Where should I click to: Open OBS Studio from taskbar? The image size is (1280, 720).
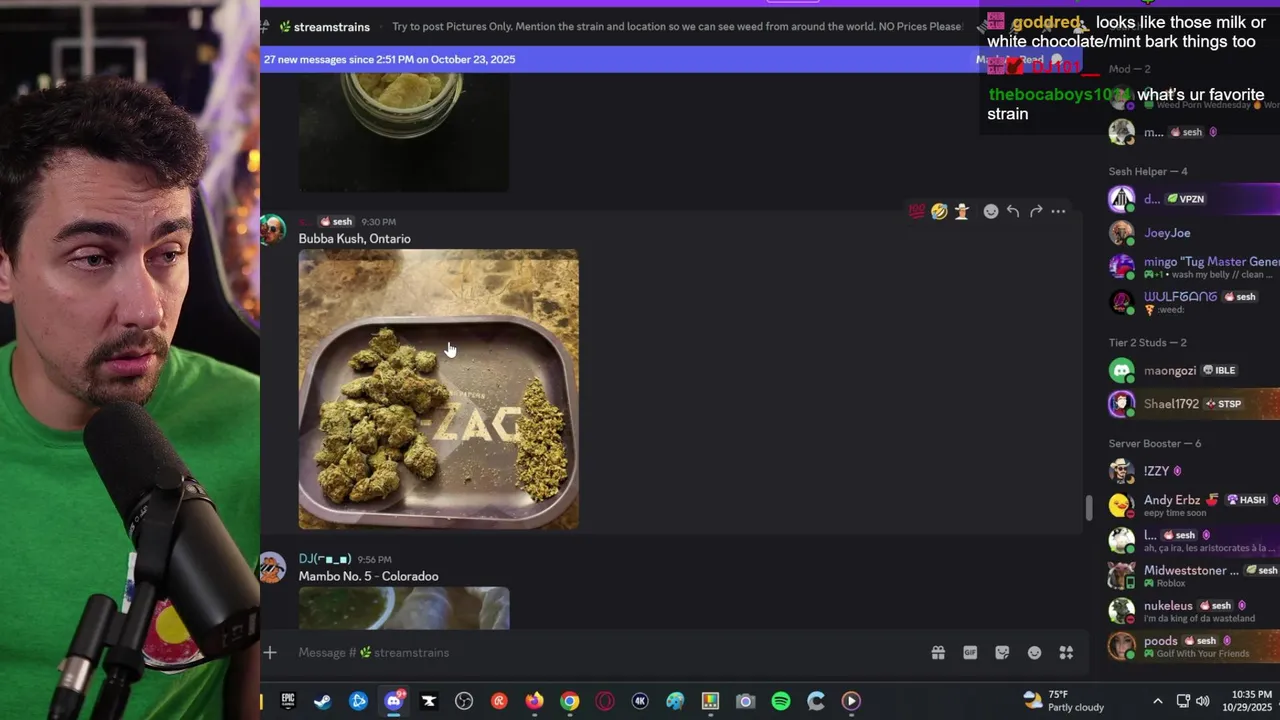pyautogui.click(x=464, y=701)
